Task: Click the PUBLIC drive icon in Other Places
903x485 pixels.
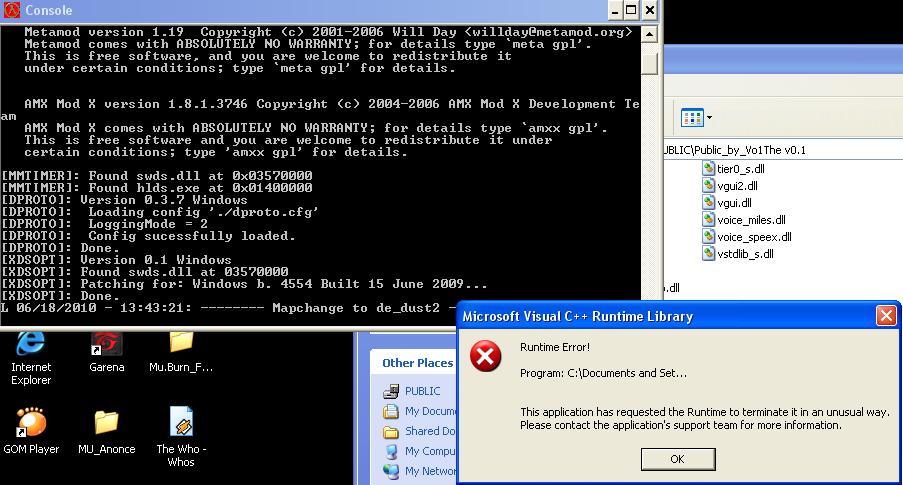Action: point(391,391)
